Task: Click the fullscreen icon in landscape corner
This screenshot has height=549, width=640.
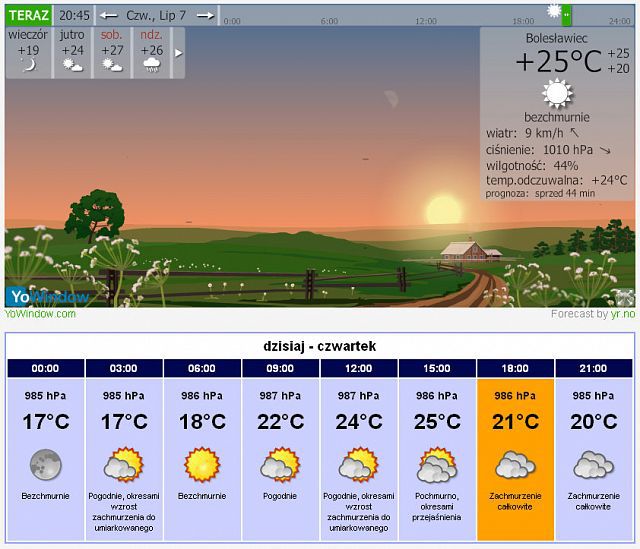Action: coord(623,296)
